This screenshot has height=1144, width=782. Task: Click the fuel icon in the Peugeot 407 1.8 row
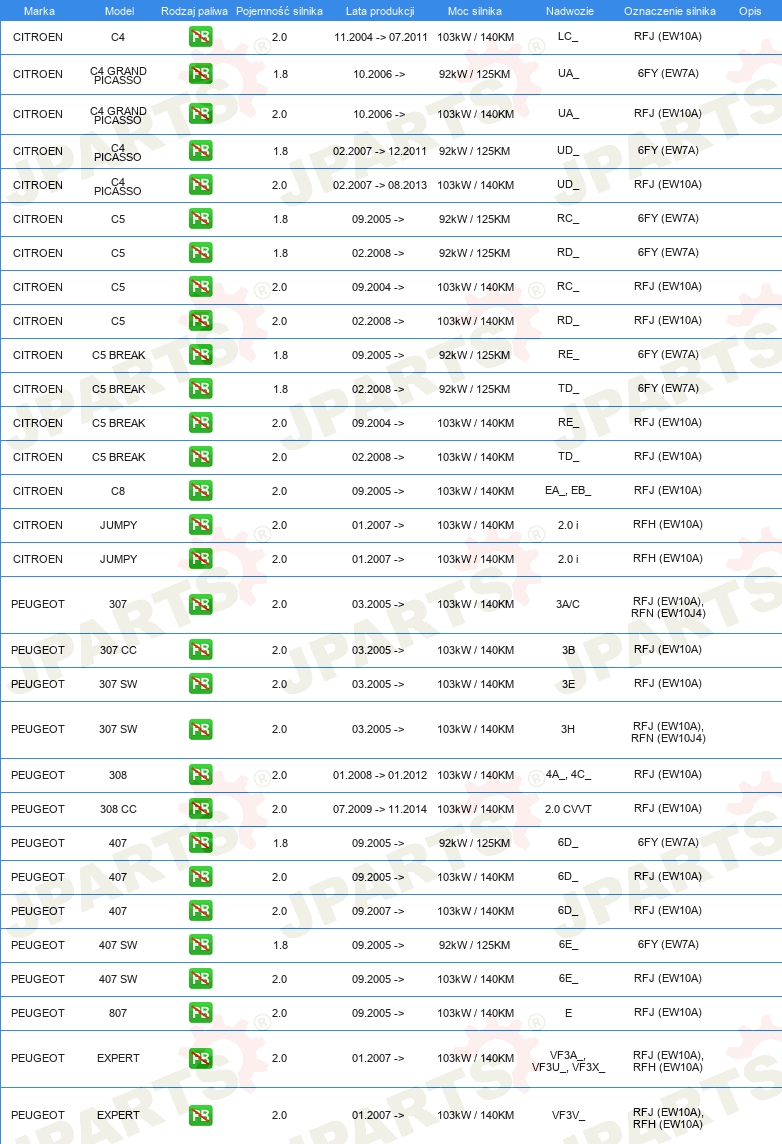201,843
